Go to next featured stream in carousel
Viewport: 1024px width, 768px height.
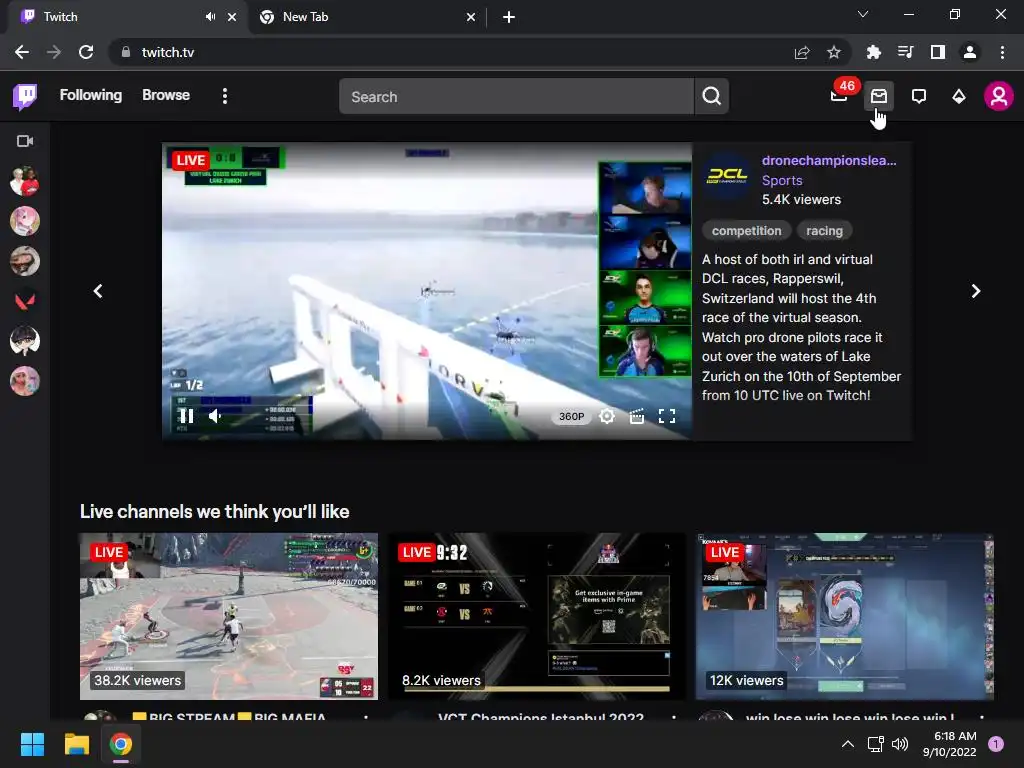(976, 291)
